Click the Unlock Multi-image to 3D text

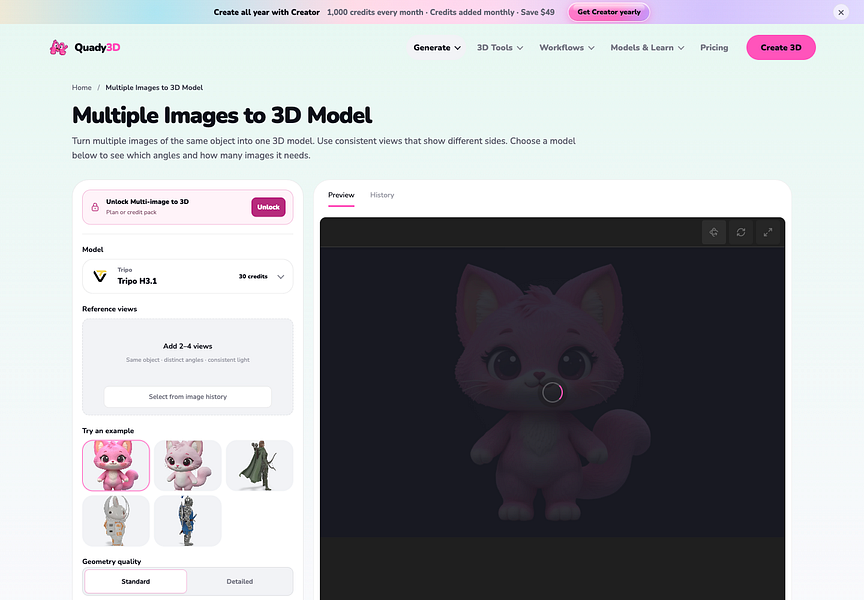(x=147, y=202)
